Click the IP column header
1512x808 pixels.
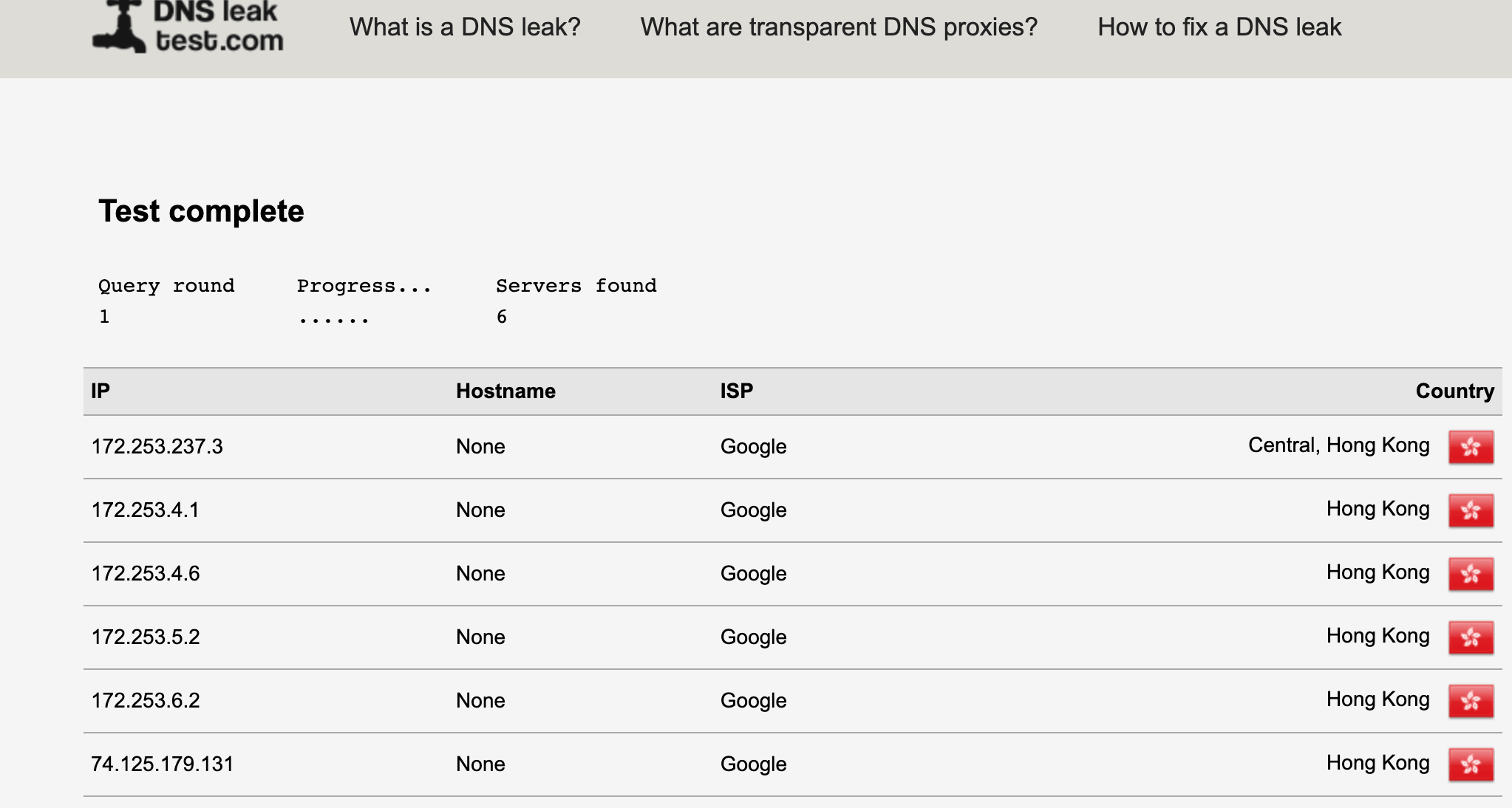pos(101,391)
